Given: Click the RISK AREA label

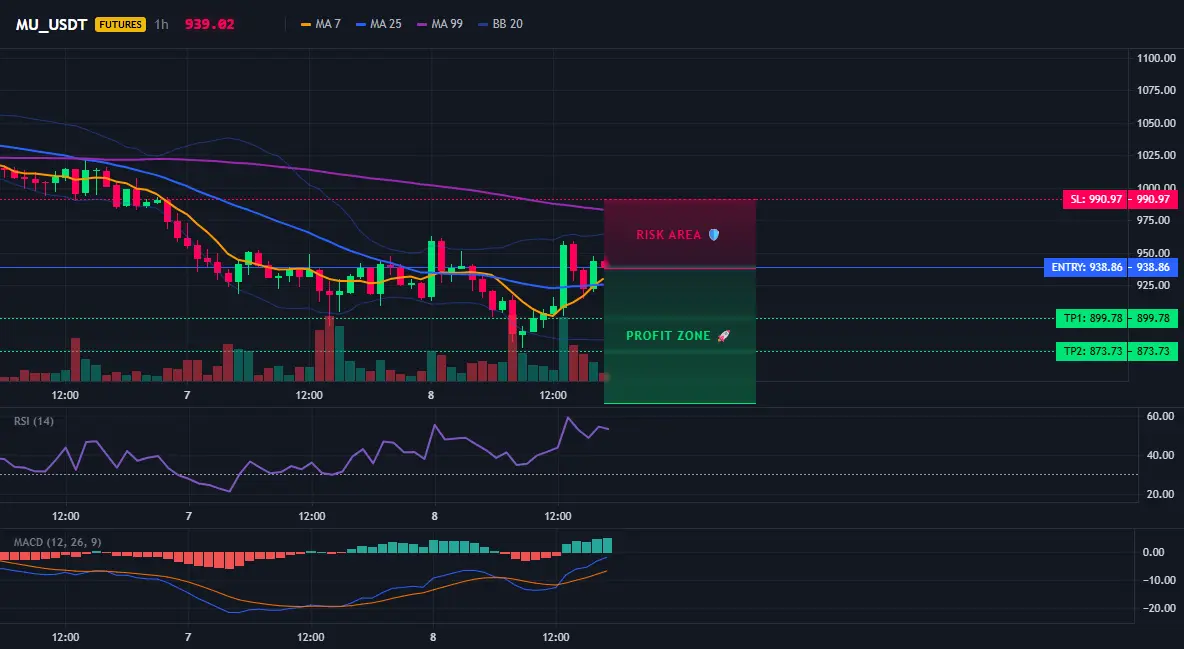Looking at the screenshot, I should tap(669, 235).
